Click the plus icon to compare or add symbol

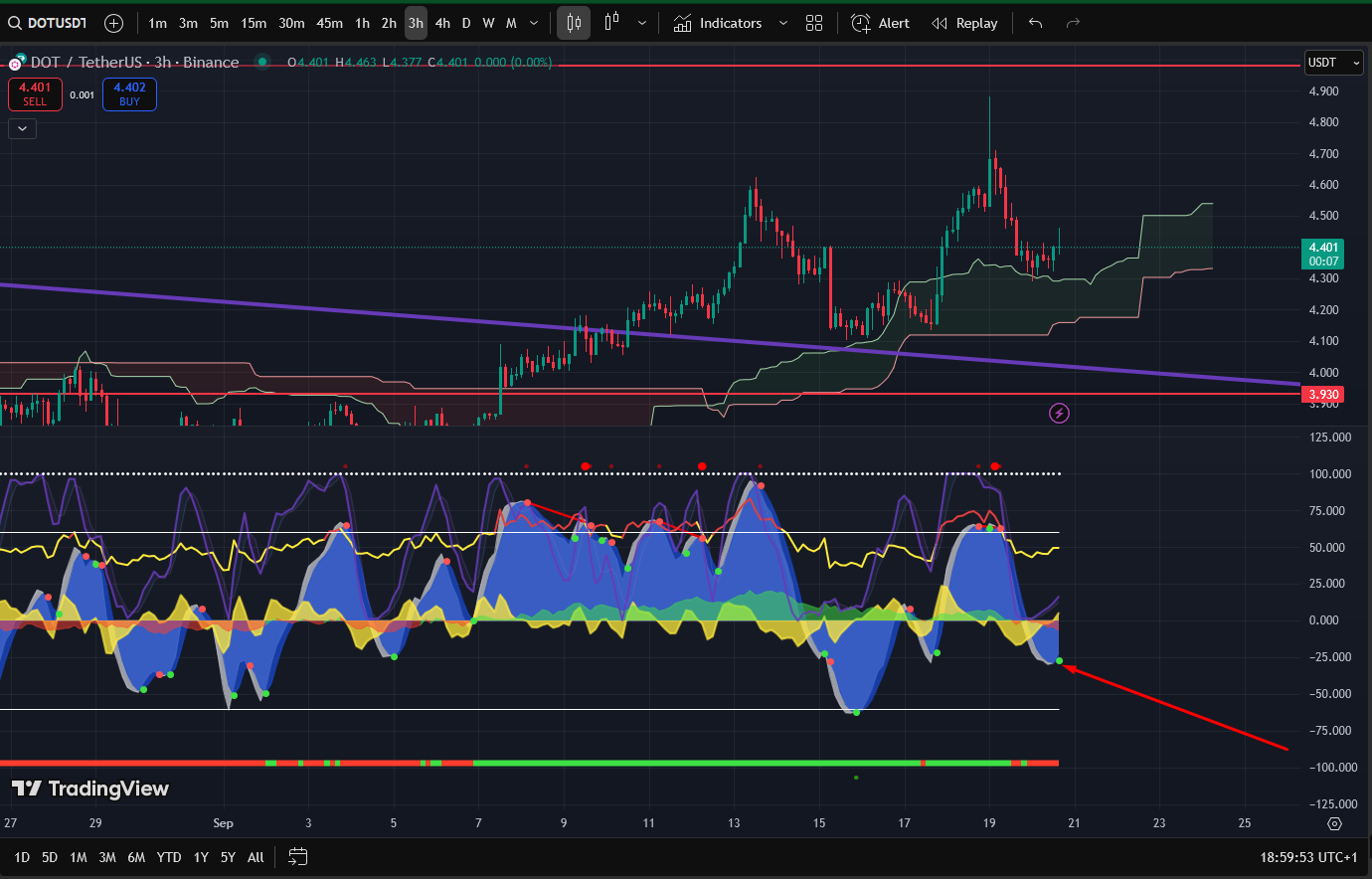tap(114, 23)
